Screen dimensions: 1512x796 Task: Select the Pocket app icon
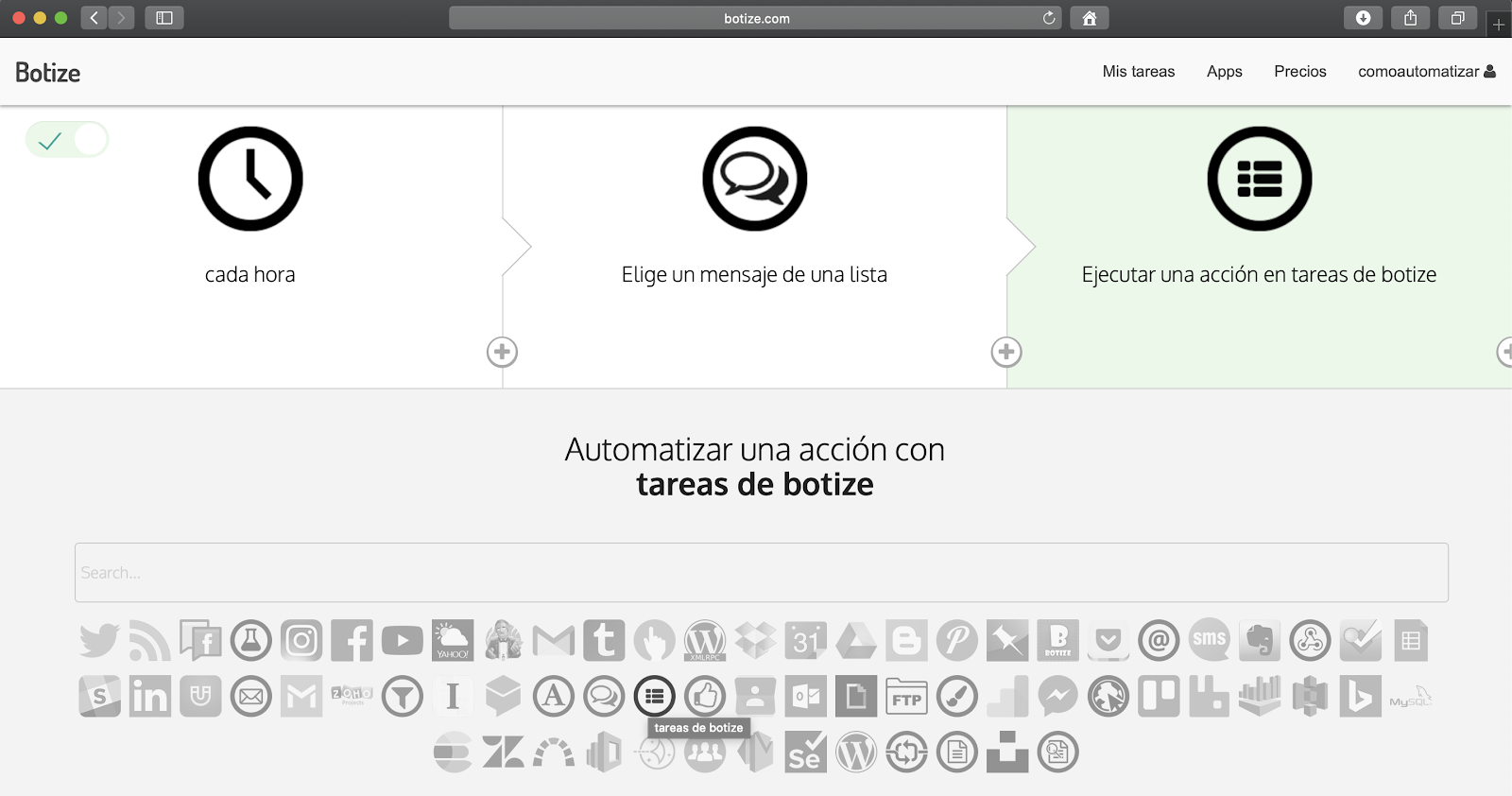click(1108, 641)
